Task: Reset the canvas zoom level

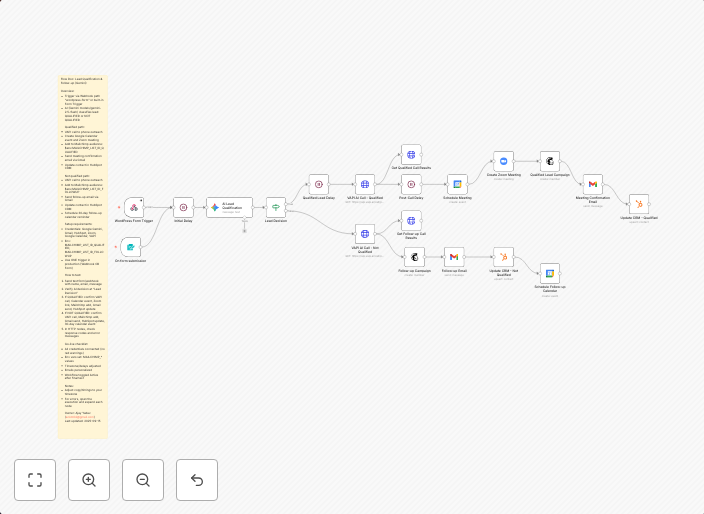Action: tap(197, 480)
